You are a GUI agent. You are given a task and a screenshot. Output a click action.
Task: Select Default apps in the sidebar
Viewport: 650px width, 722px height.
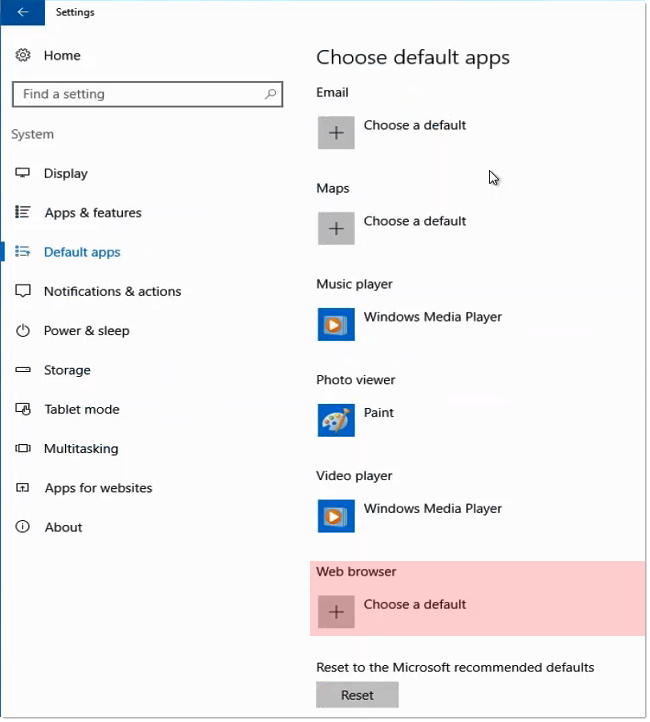point(82,252)
